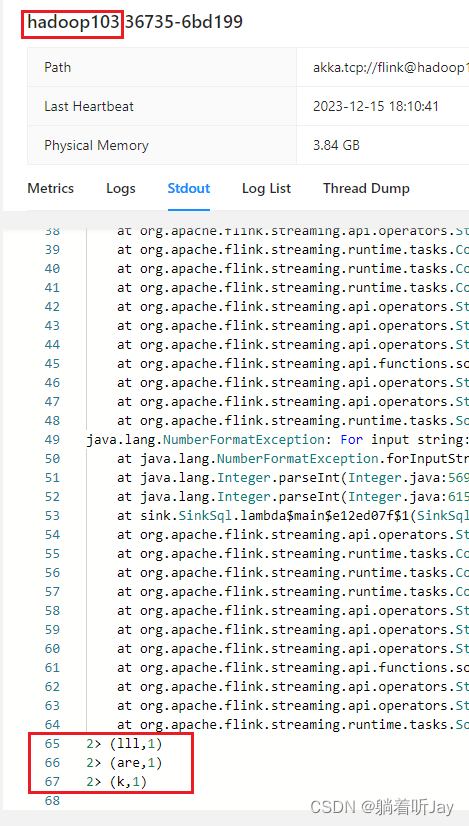Open the Log List tab

point(266,189)
